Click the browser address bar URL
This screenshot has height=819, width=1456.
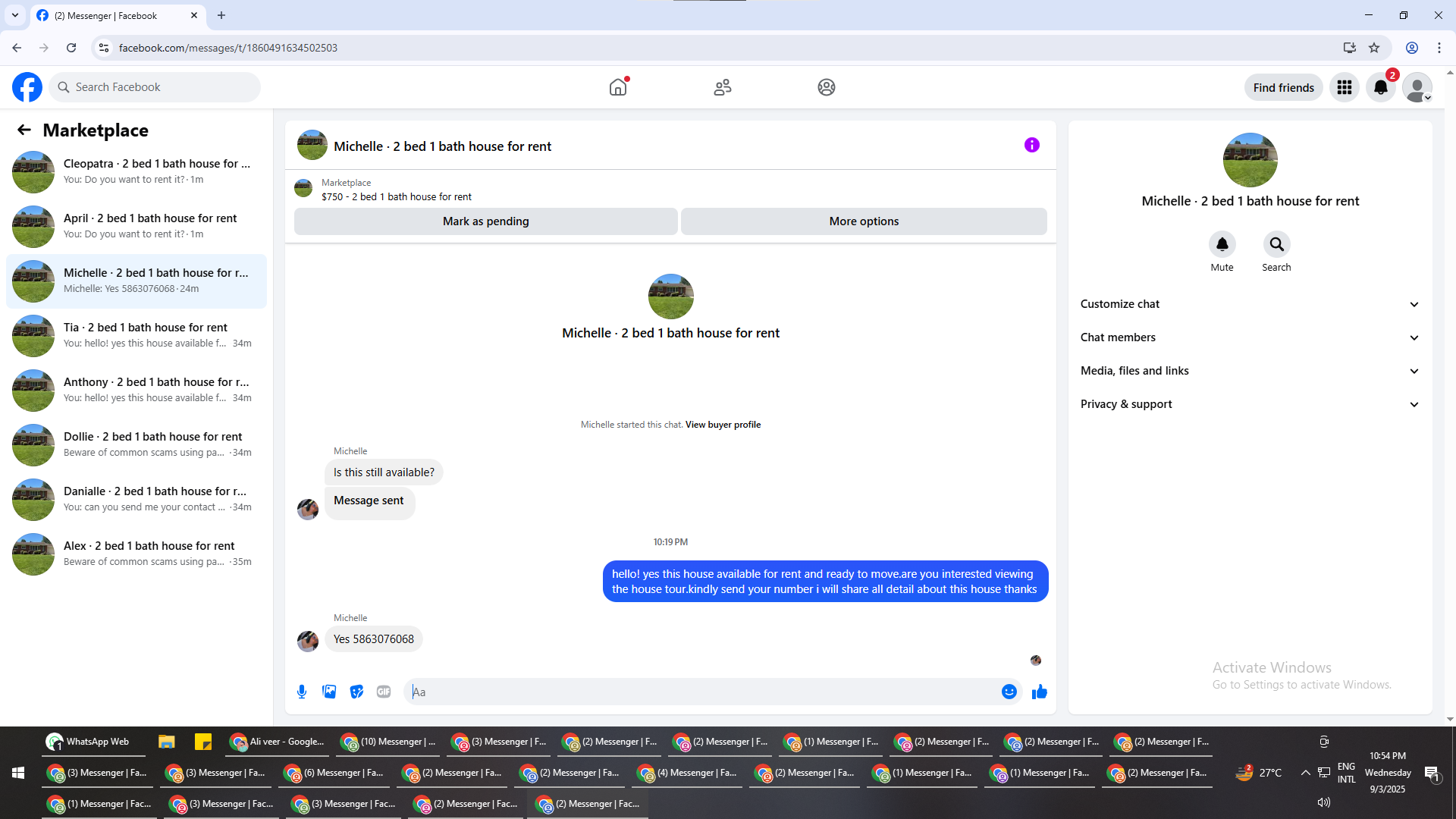(x=227, y=48)
